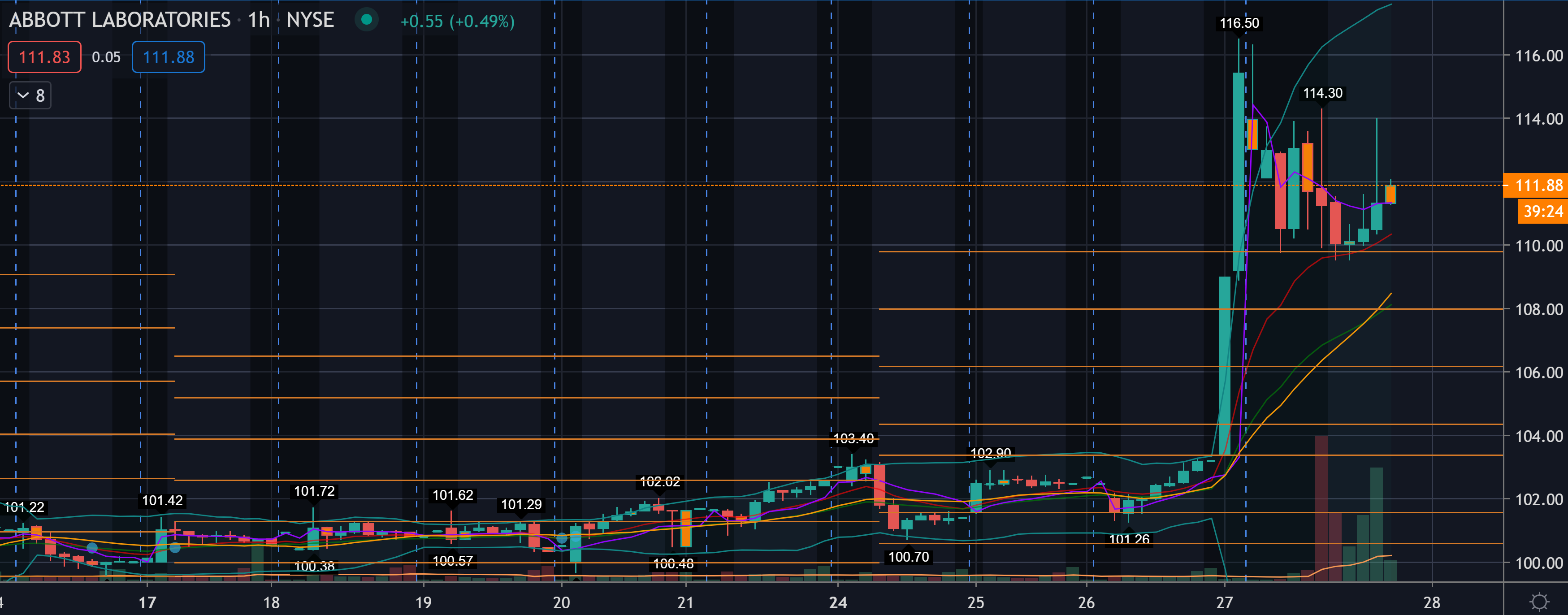This screenshot has width=1568, height=615.
Task: Click date 19 on the time axis
Action: pos(423,603)
